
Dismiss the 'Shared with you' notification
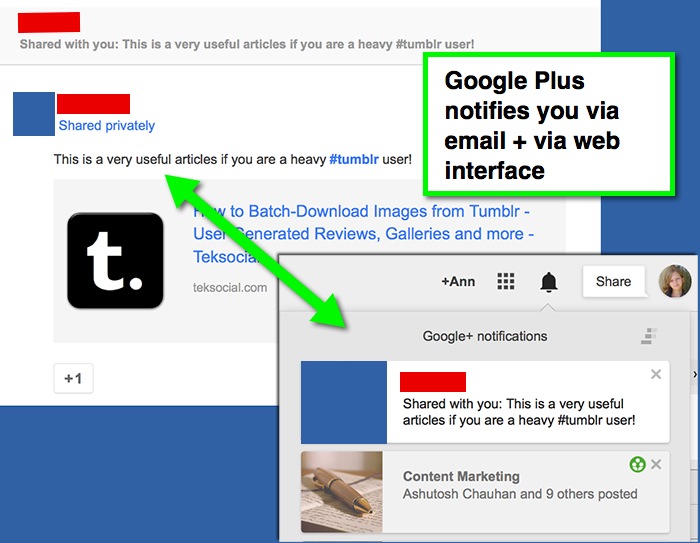(x=656, y=374)
